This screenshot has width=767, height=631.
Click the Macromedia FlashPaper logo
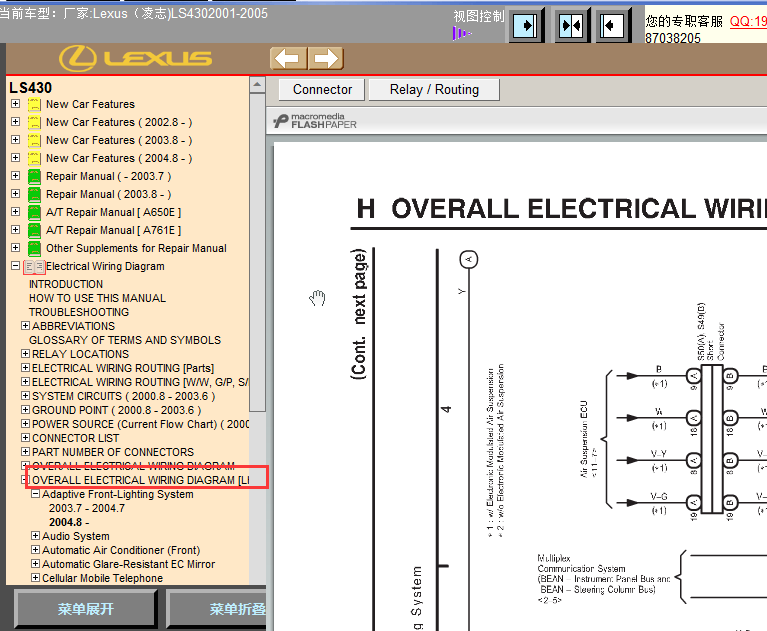coord(315,121)
